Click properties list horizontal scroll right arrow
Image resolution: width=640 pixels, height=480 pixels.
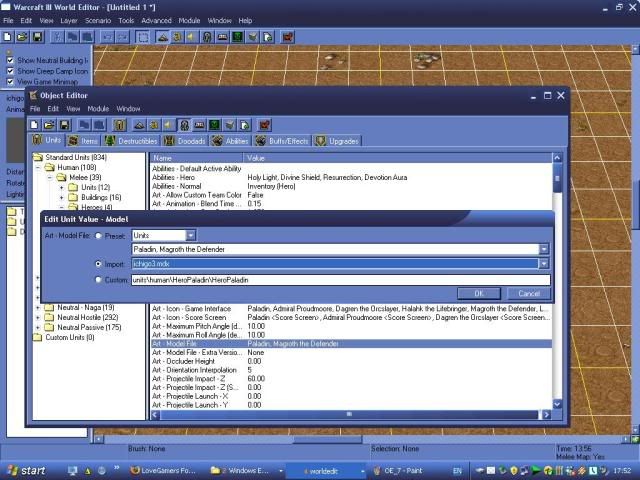point(546,415)
